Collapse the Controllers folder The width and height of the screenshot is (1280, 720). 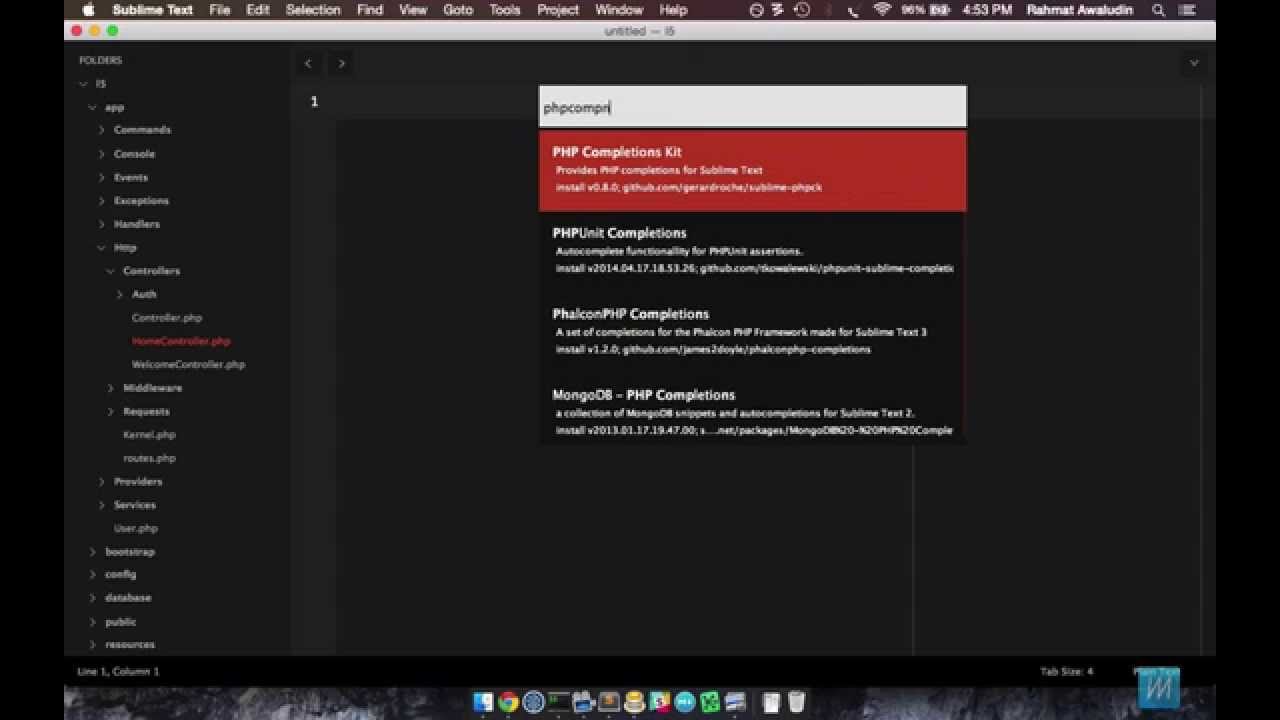pyautogui.click(x=110, y=271)
